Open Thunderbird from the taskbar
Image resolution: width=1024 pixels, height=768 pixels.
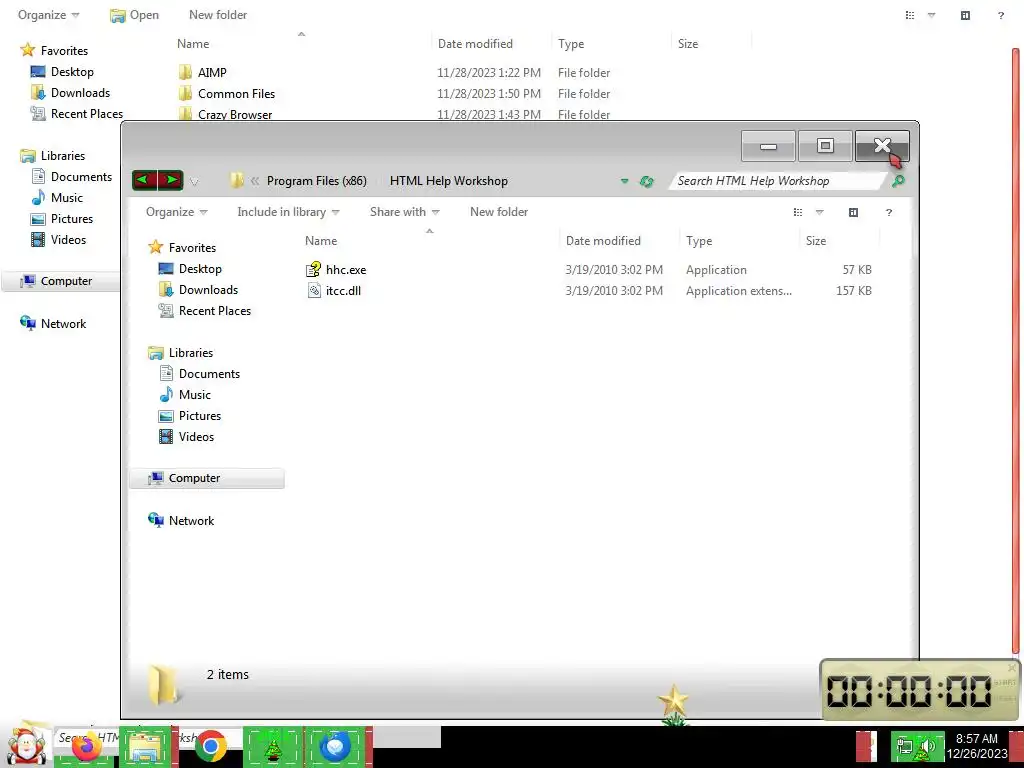point(336,746)
